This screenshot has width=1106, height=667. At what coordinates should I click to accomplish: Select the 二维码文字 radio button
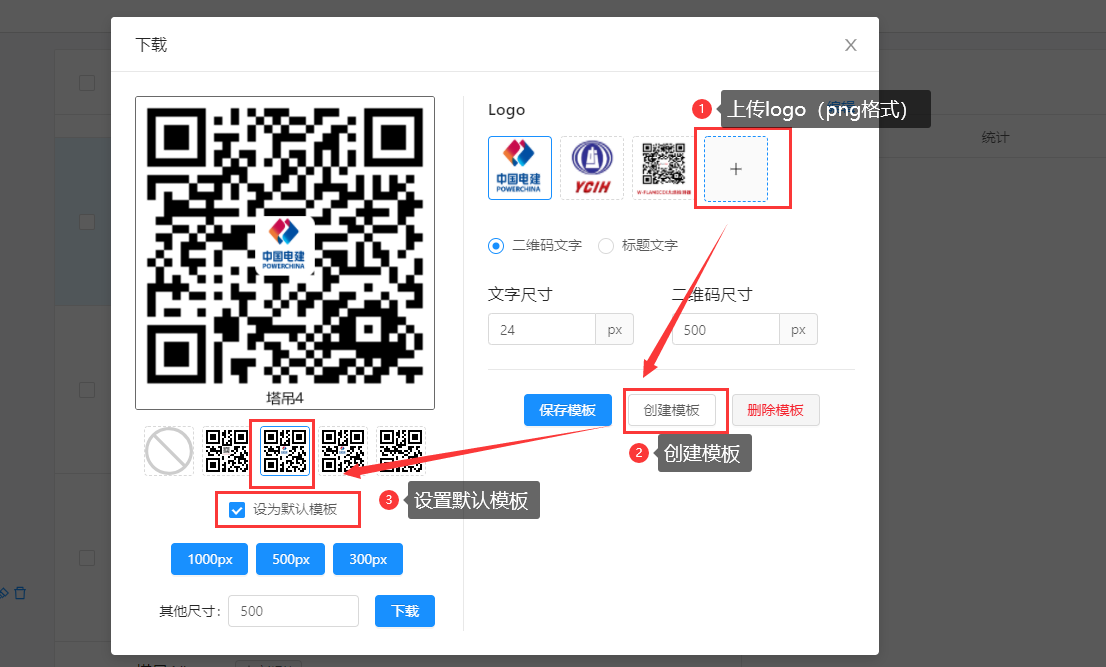(496, 245)
